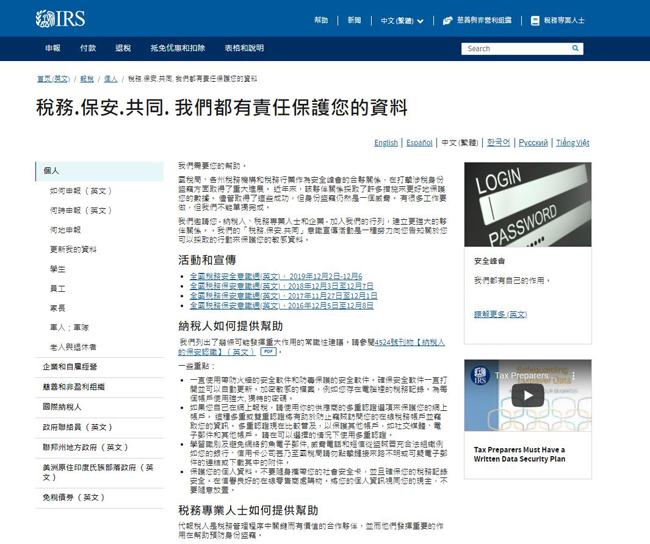Open the 申報 menu
This screenshot has height=544, width=650.
53,48
